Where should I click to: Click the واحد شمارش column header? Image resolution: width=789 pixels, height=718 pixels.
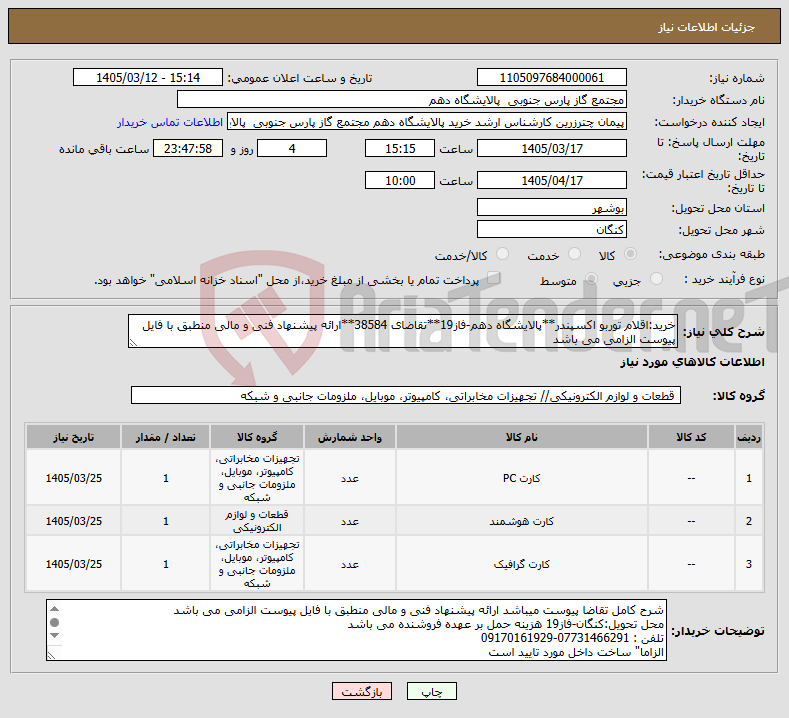tap(350, 437)
